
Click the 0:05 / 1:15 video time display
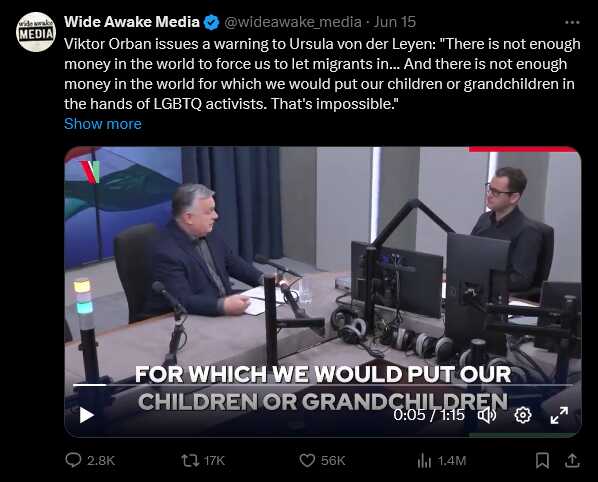point(429,415)
